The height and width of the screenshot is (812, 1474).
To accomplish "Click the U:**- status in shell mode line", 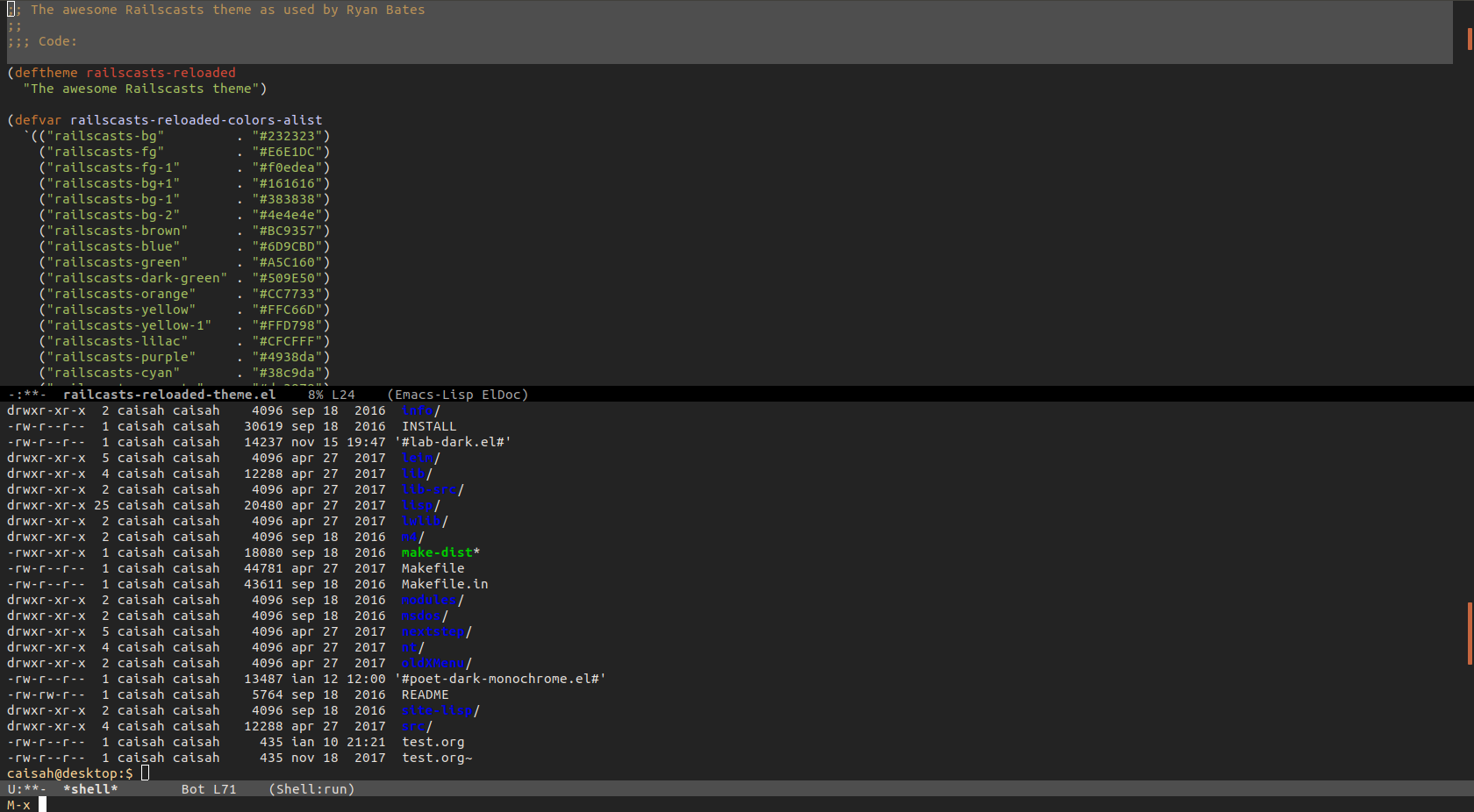I will click(26, 789).
